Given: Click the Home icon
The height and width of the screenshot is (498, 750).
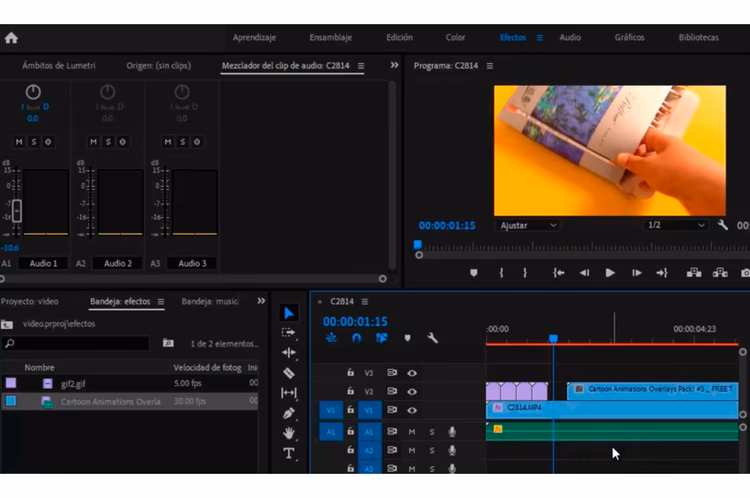Looking at the screenshot, I should click(11, 38).
